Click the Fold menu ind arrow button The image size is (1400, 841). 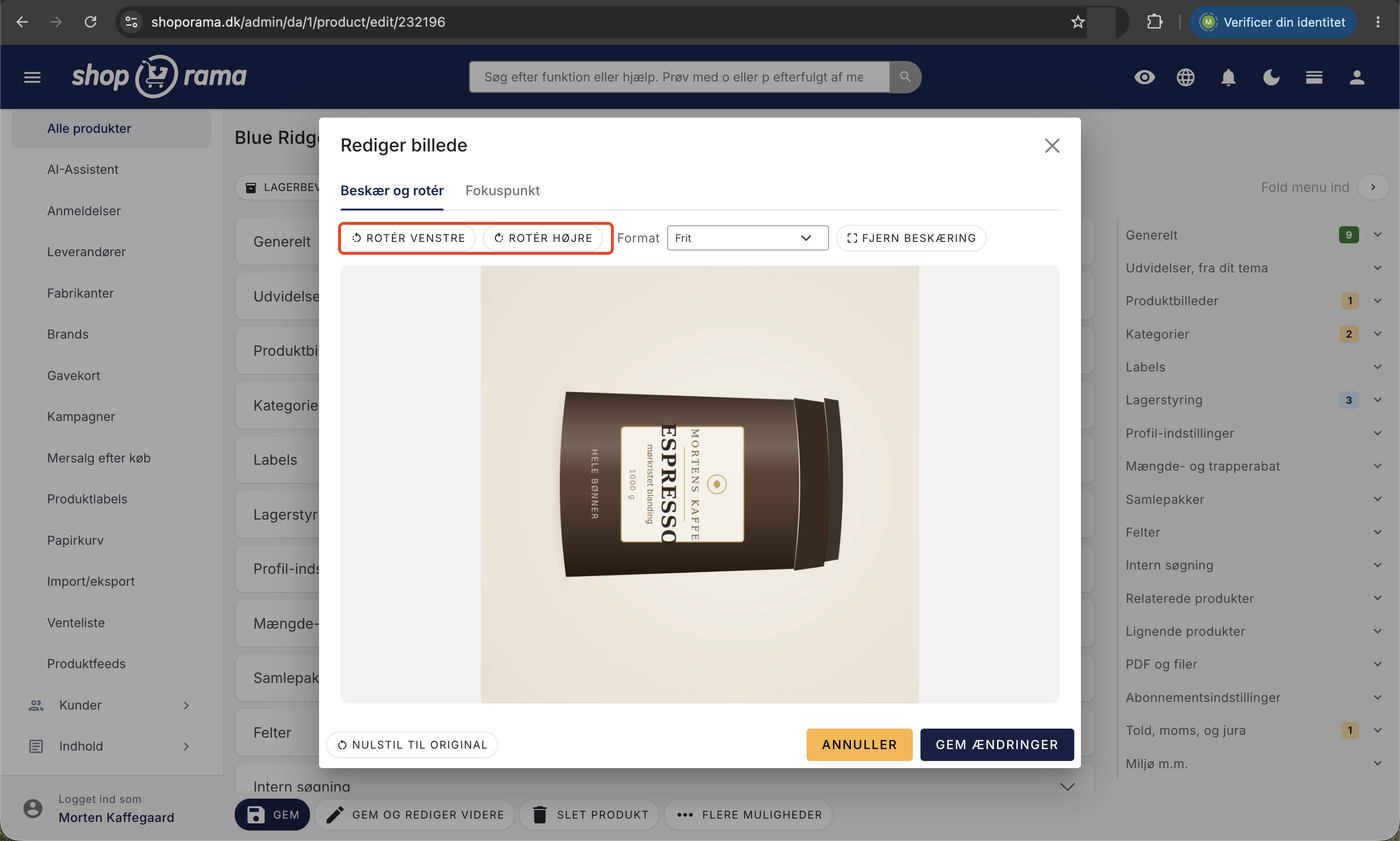pyautogui.click(x=1374, y=187)
